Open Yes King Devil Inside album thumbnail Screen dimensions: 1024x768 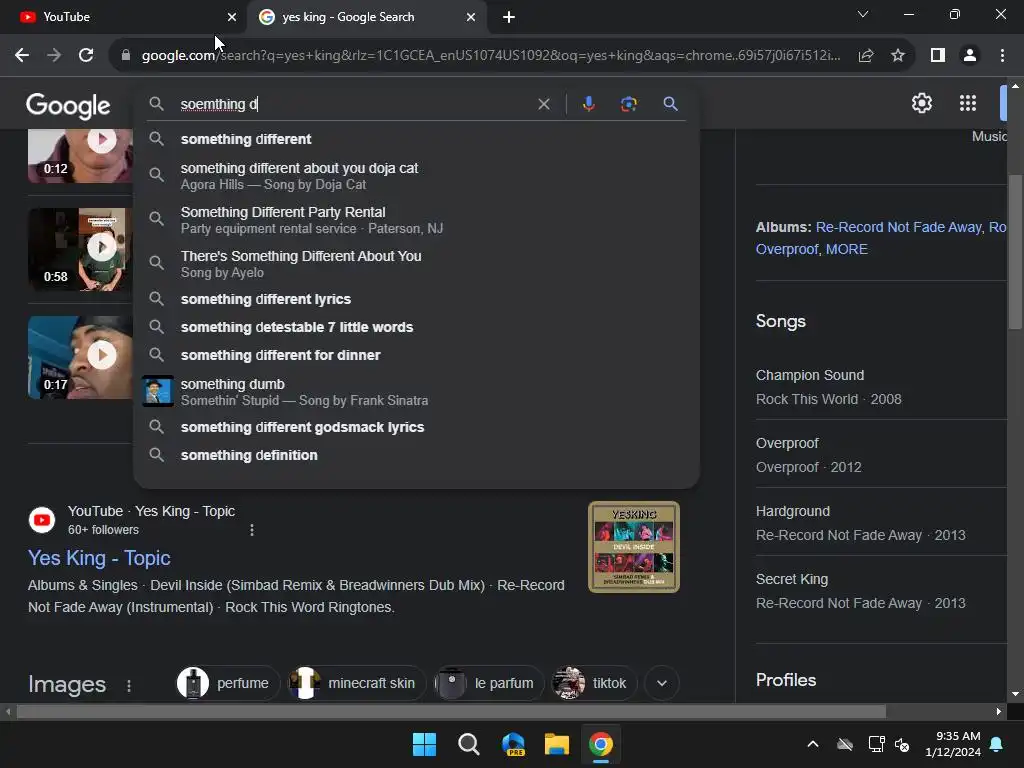click(633, 547)
